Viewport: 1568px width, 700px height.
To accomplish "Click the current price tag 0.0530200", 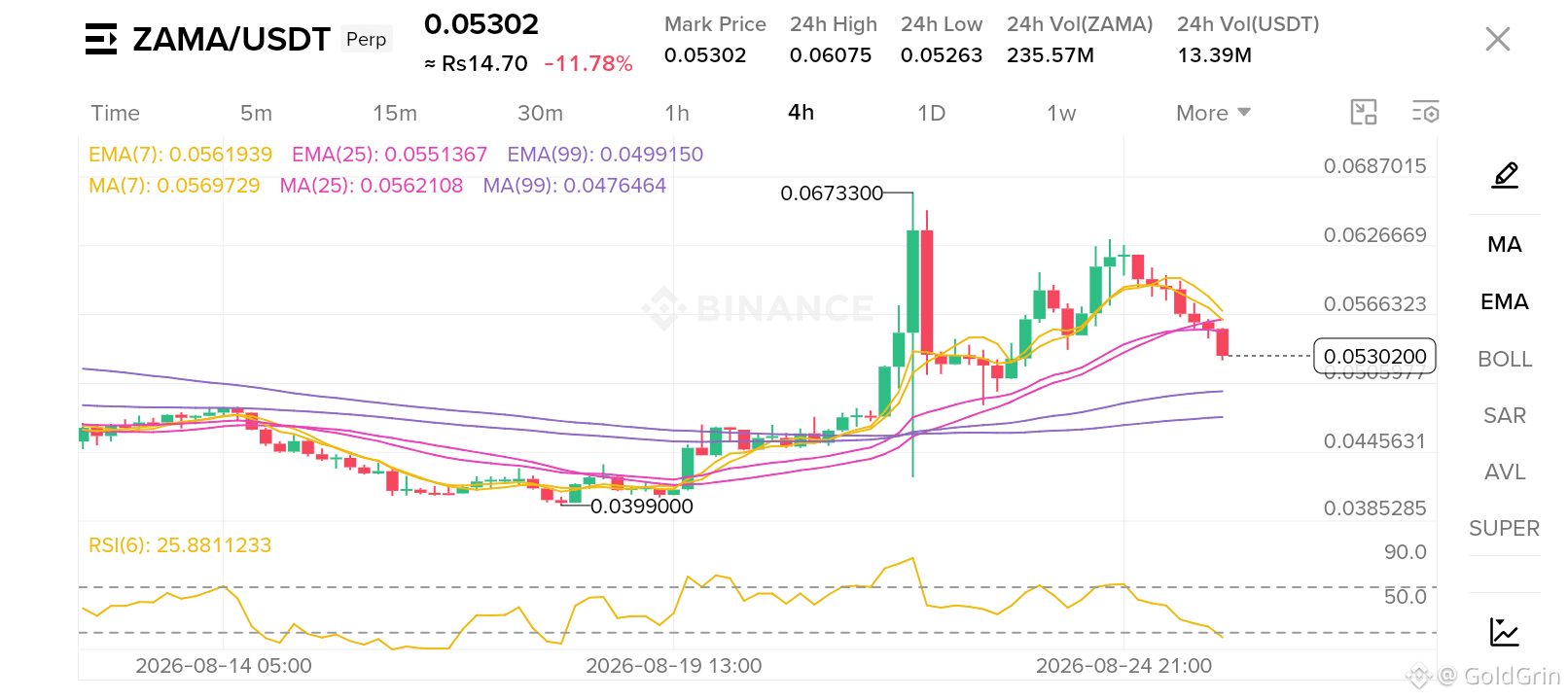I will tap(1374, 357).
